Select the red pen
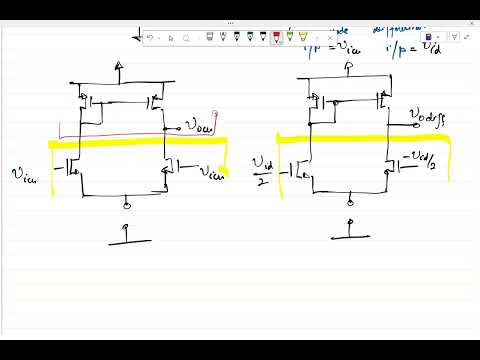This screenshot has height=360, width=480. [x=277, y=38]
